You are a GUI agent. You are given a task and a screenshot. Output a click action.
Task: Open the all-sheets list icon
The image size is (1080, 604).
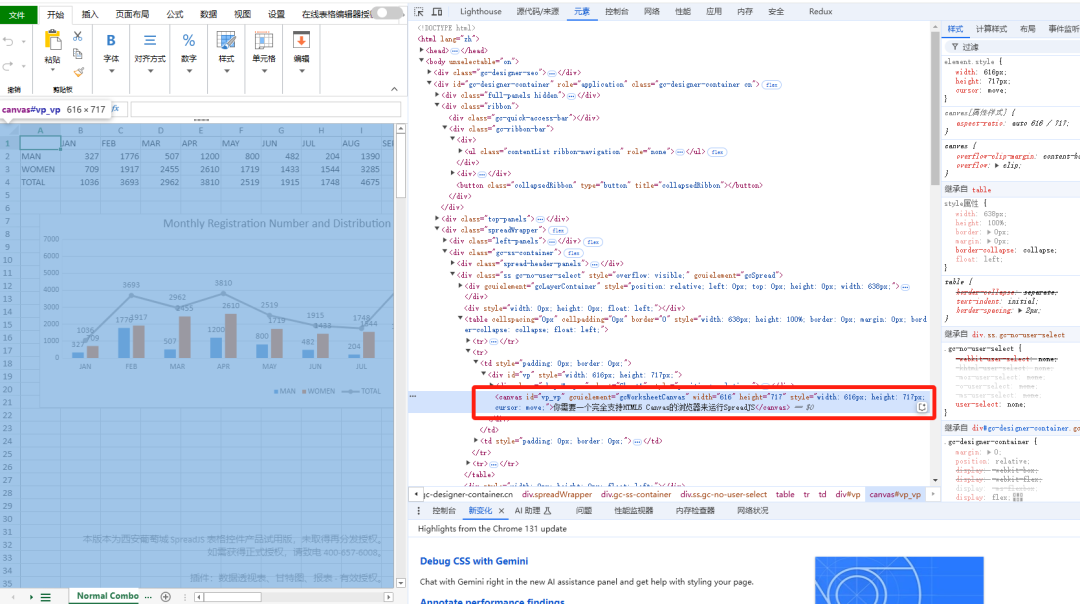click(x=45, y=597)
